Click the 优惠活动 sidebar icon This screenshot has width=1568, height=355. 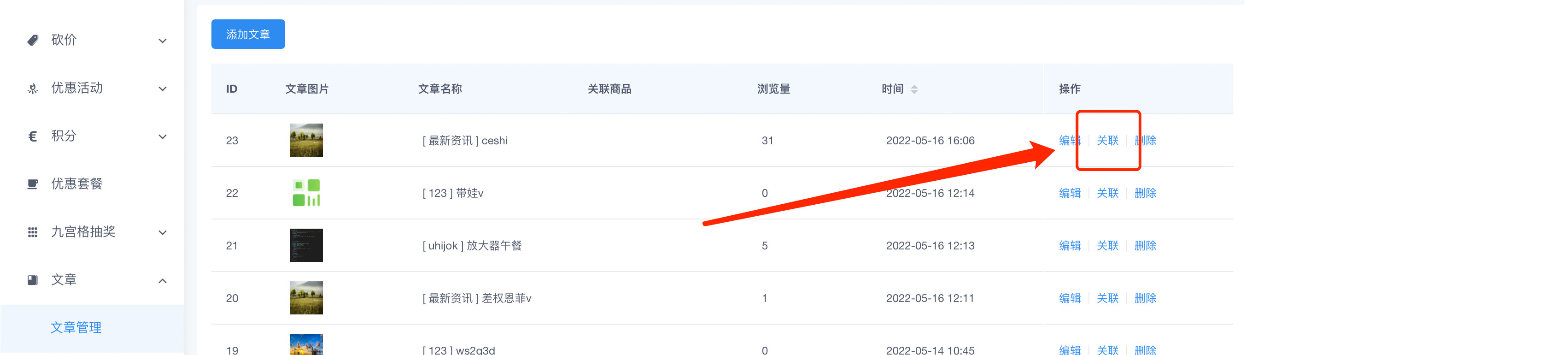[x=33, y=89]
